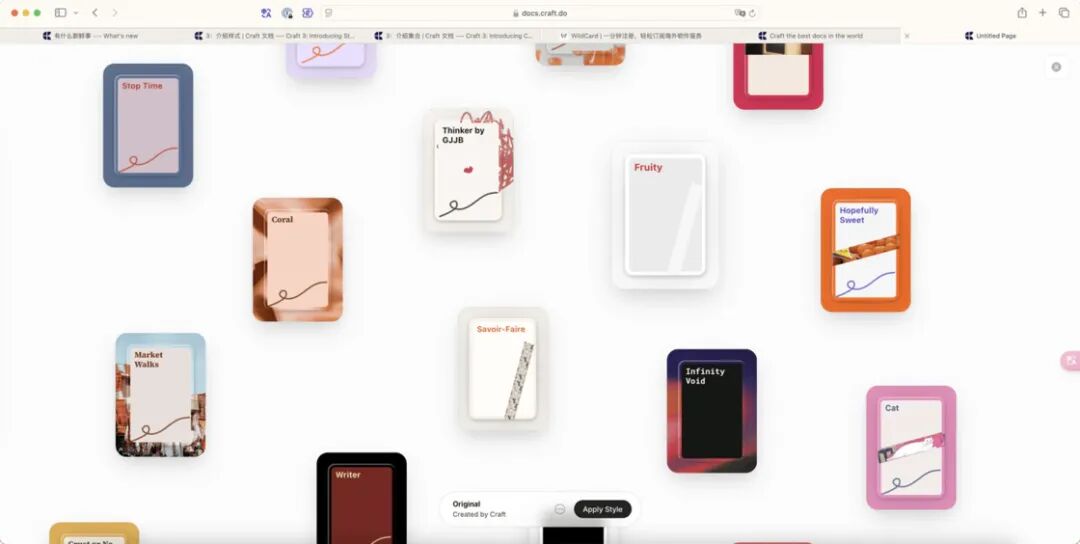Choose the Writer style card
Image resolution: width=1080 pixels, height=544 pixels.
[362, 498]
